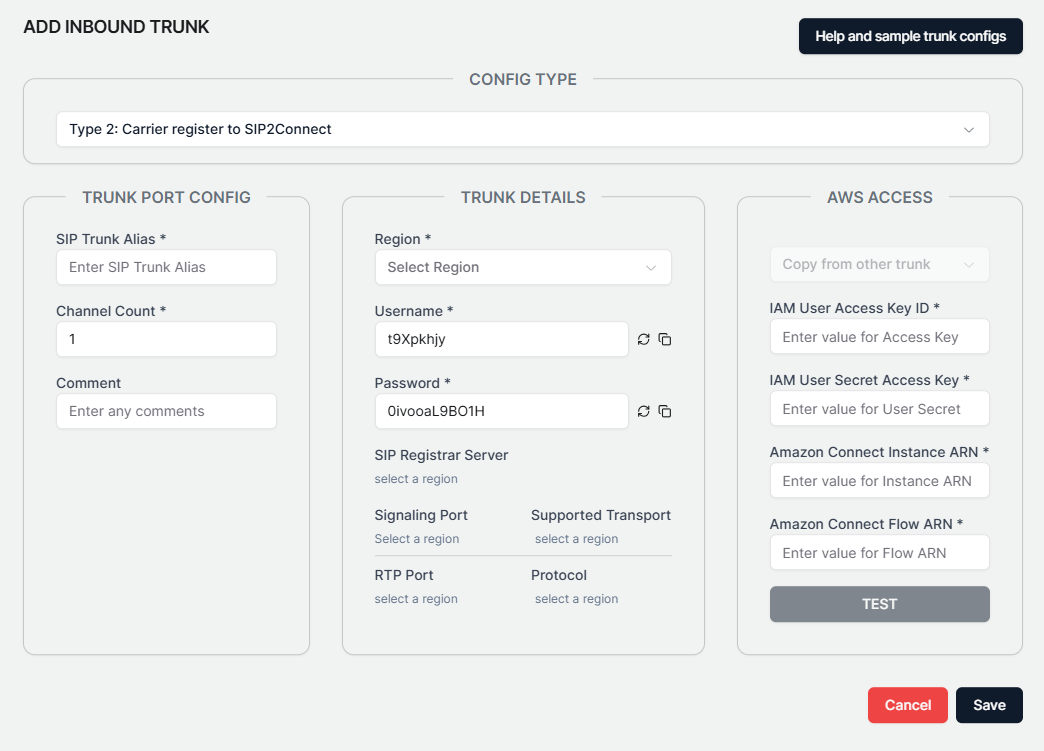
Task: Regenerate the Username value
Action: (x=643, y=340)
